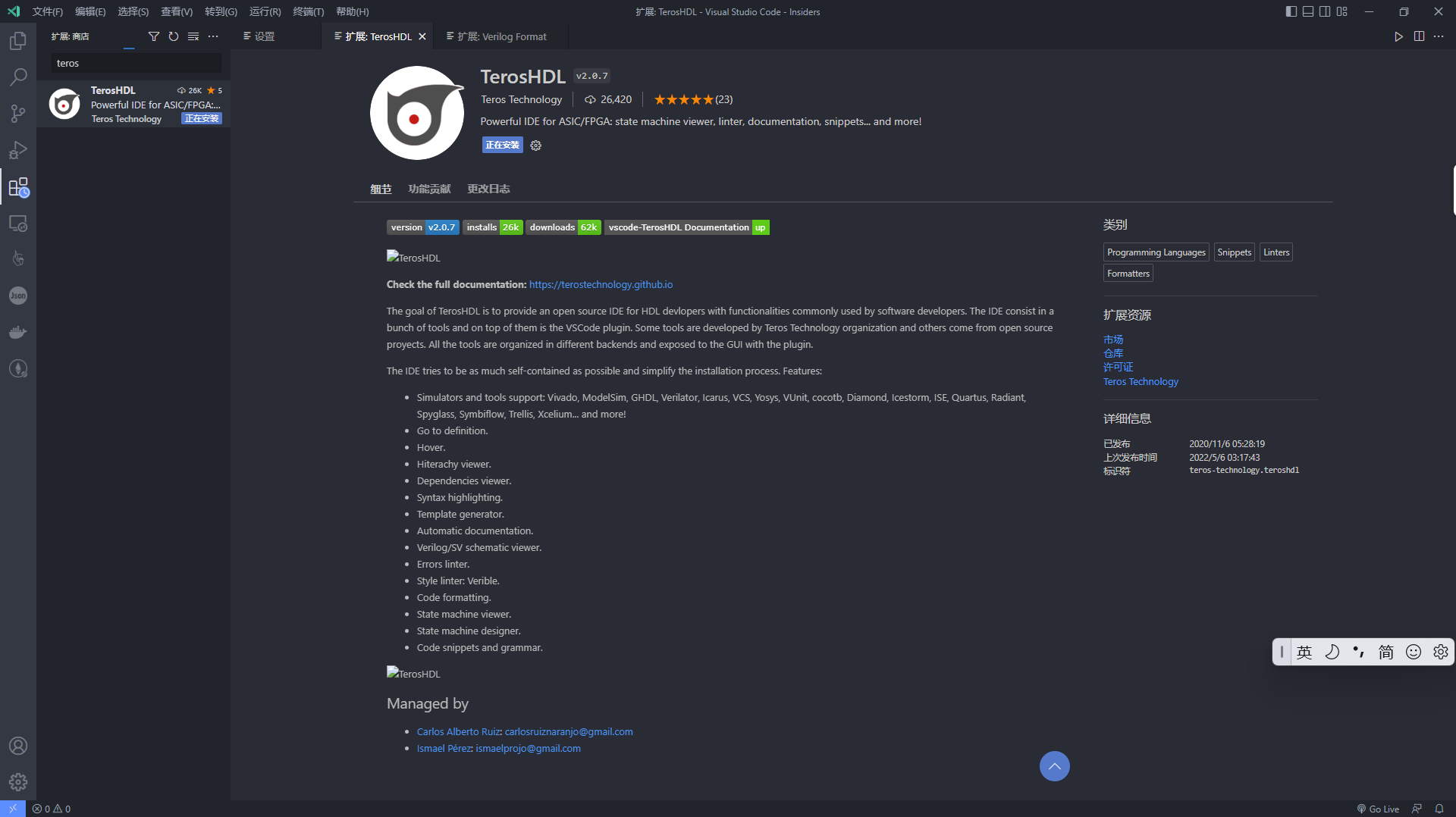This screenshot has height=817, width=1456.
Task: Click the scroll-to-top round button
Action: [x=1055, y=766]
